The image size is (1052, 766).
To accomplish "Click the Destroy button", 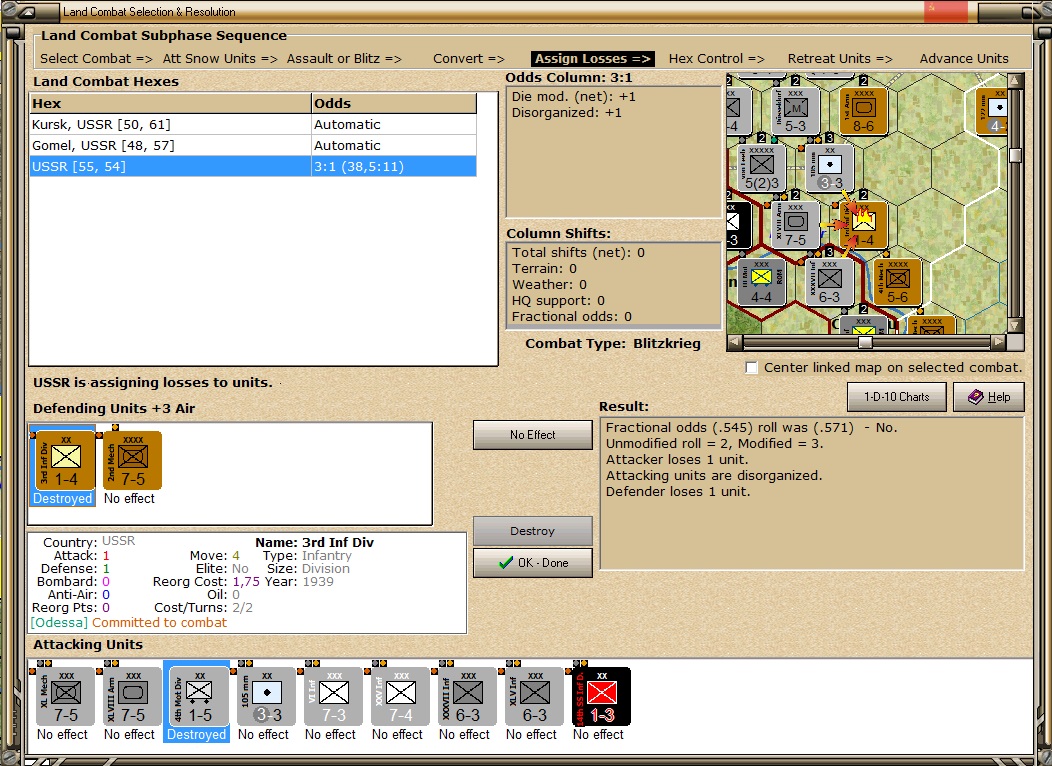I will point(533,531).
